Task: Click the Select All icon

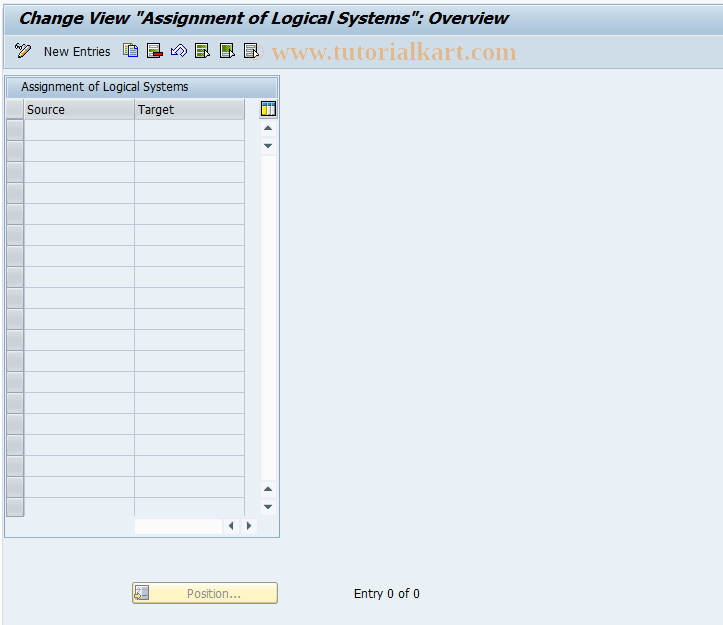Action: coord(202,50)
